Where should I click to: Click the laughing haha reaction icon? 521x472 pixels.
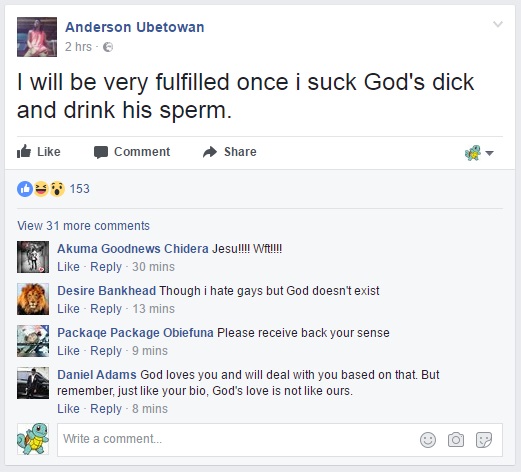[41, 189]
